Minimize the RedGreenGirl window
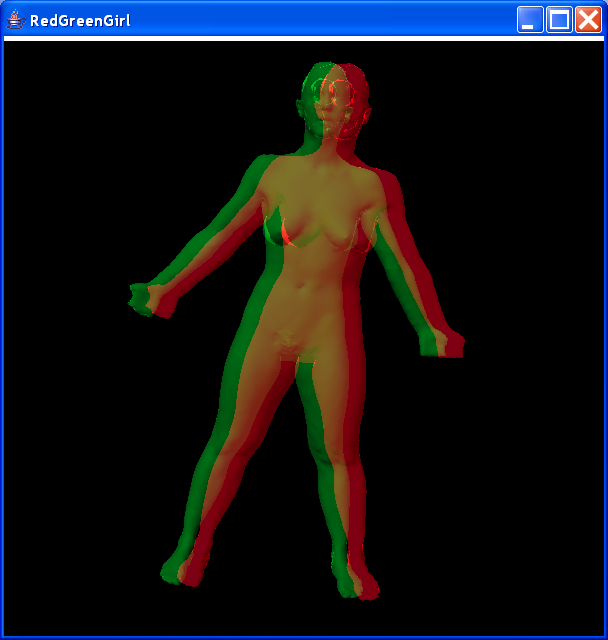 (530, 20)
